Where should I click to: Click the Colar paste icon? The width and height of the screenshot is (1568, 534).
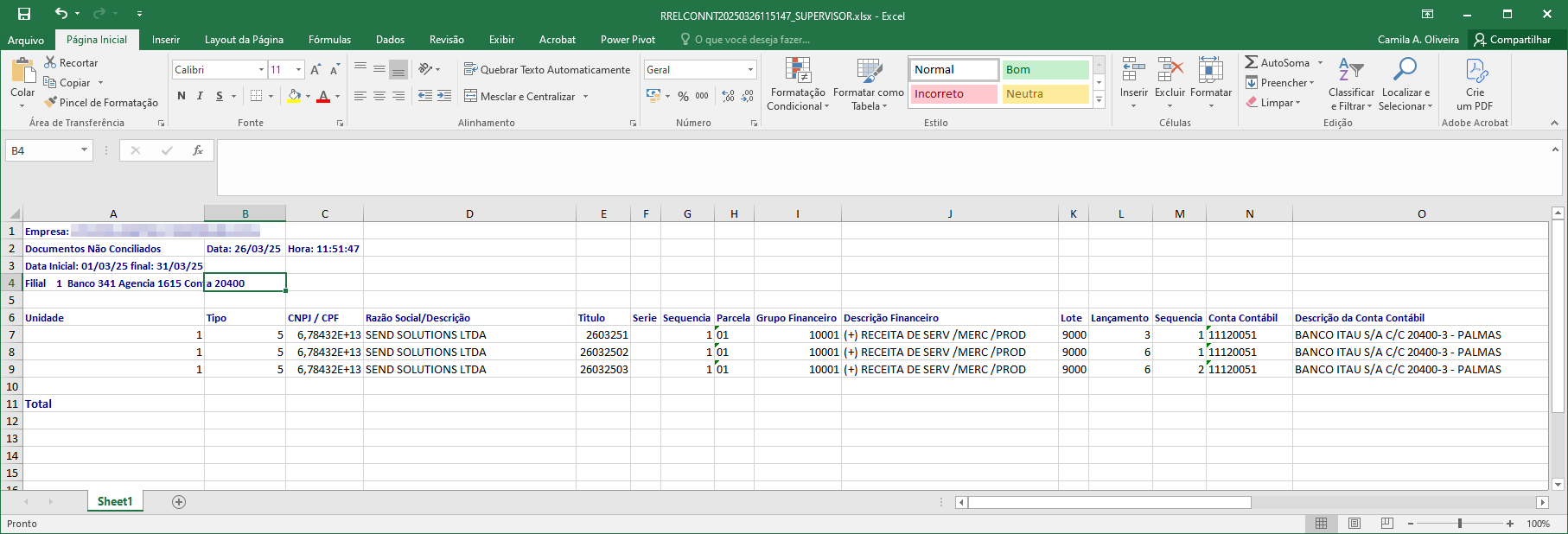pyautogui.click(x=23, y=71)
